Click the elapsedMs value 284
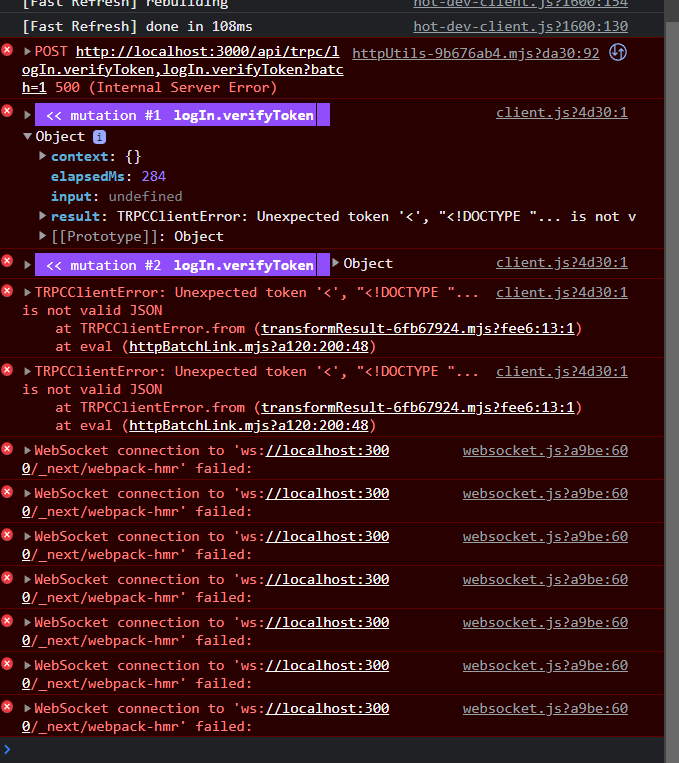 (154, 176)
